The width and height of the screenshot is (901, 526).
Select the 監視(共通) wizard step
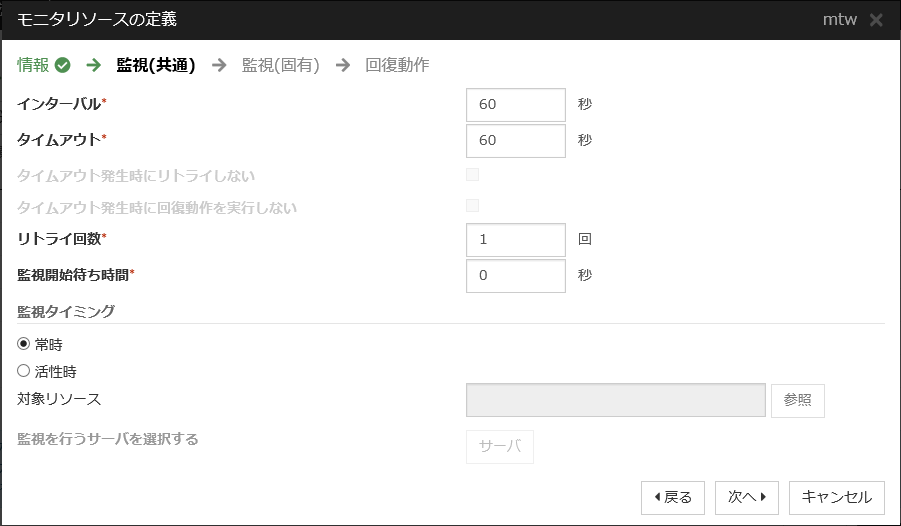[x=156, y=65]
